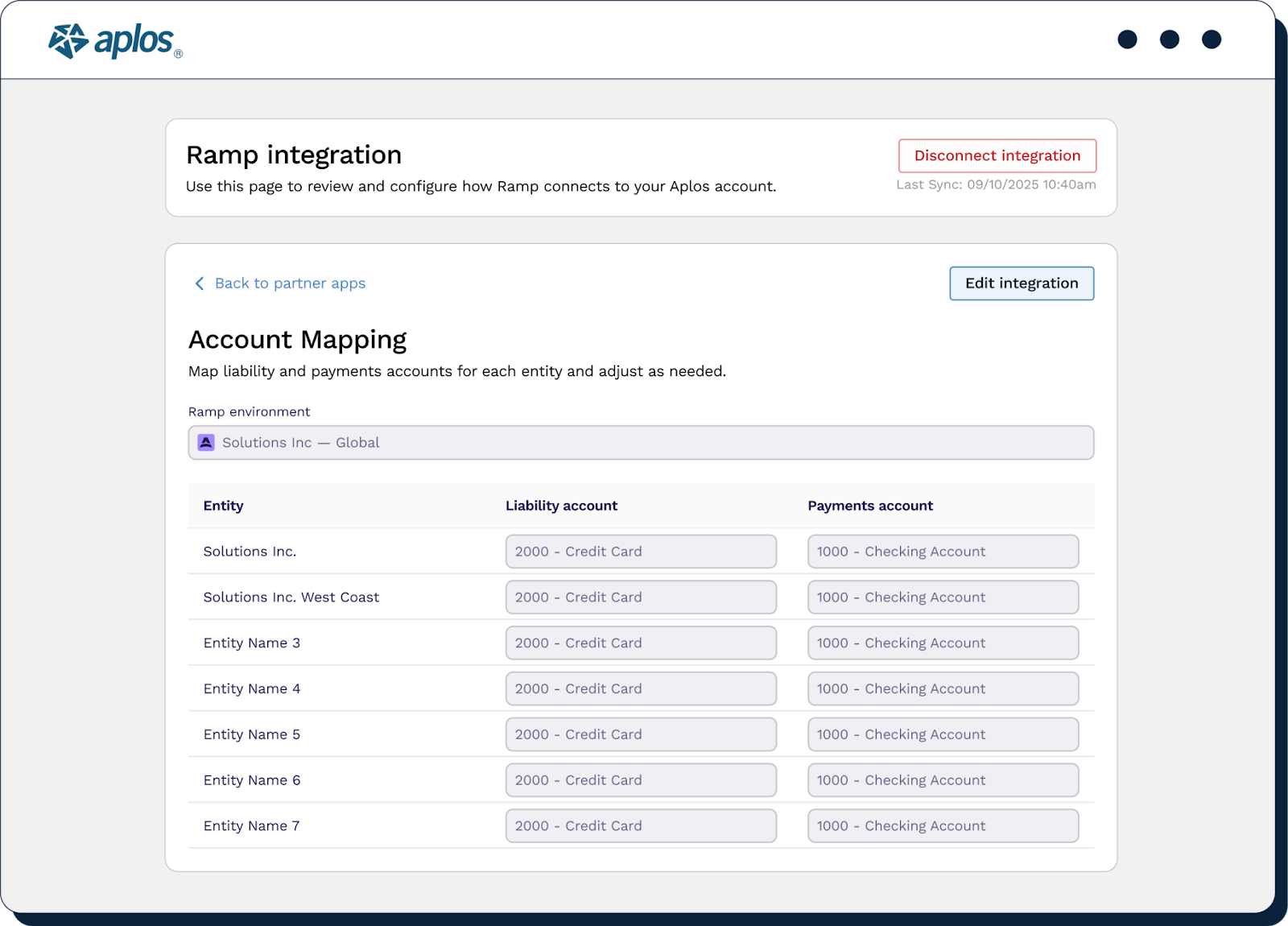This screenshot has width=1288, height=926.
Task: Click the Ramp icon in environment field
Action: (x=206, y=443)
